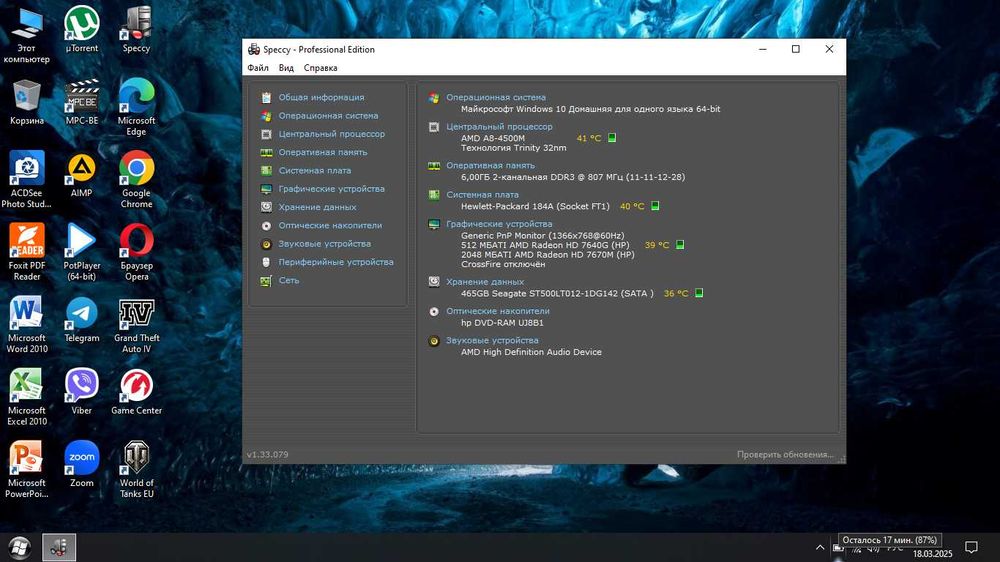This screenshot has height=562, width=1000.
Task: Select the Google Chrome desktop icon
Action: click(136, 180)
